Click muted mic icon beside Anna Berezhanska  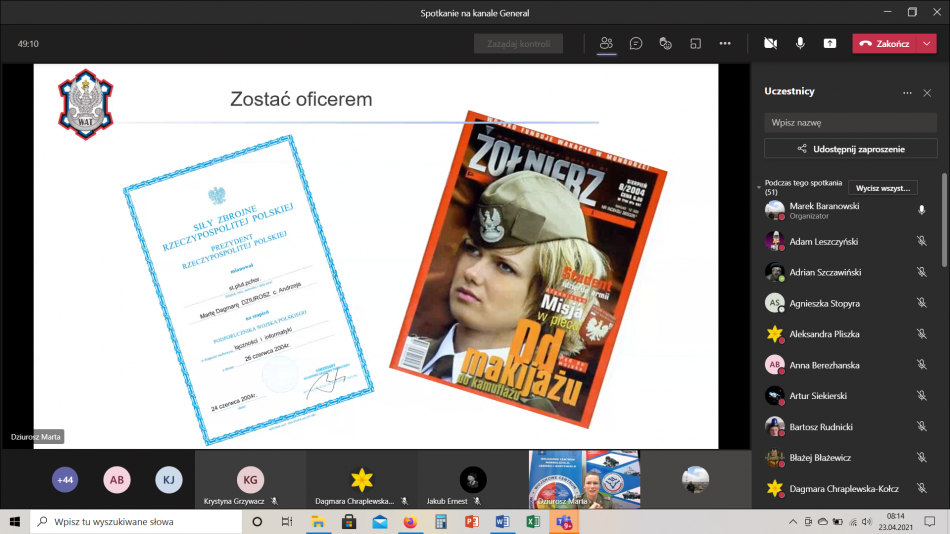(x=922, y=365)
